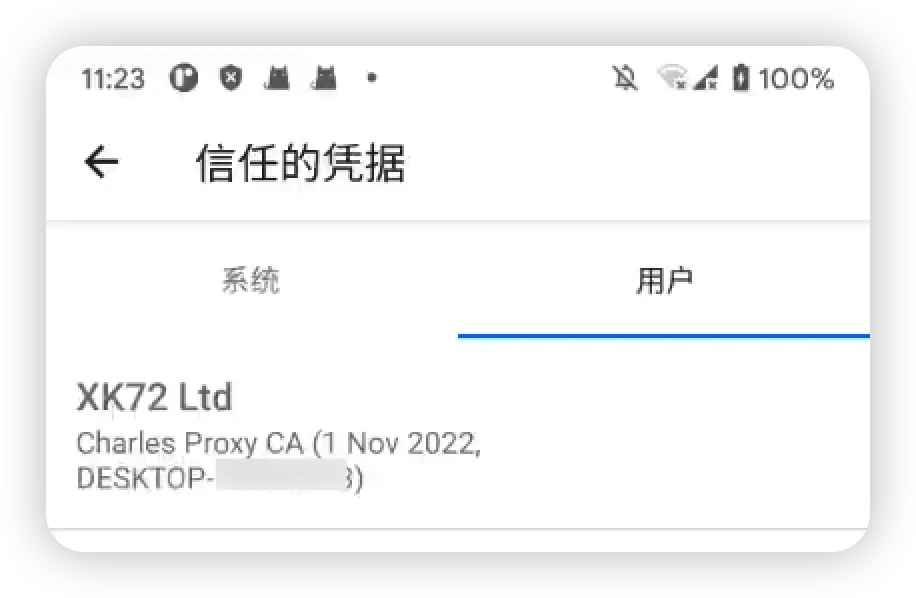Click the second cat notification icon
Viewport: 916px width, 598px height.
pos(324,78)
